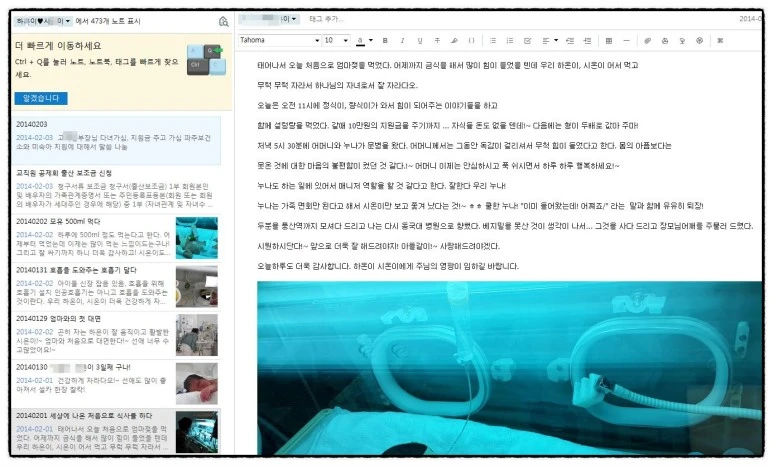Click the baby photo thumbnail of the '20140130' note

(197, 384)
